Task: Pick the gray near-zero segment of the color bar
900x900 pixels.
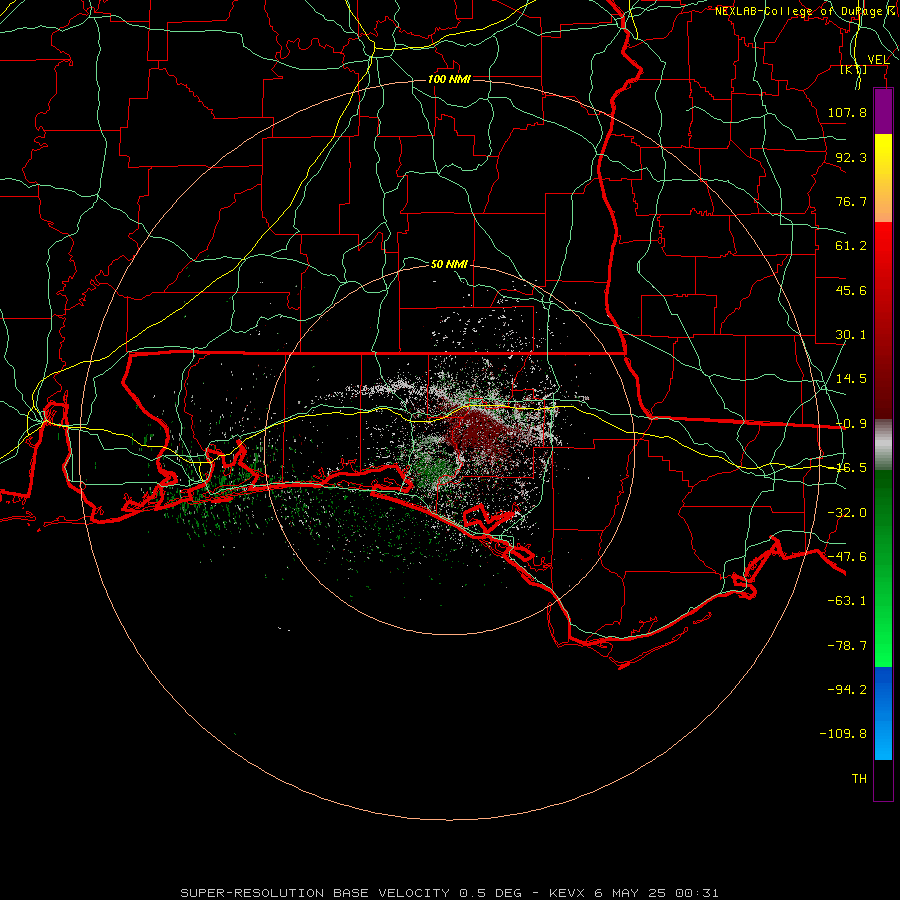Action: (883, 445)
